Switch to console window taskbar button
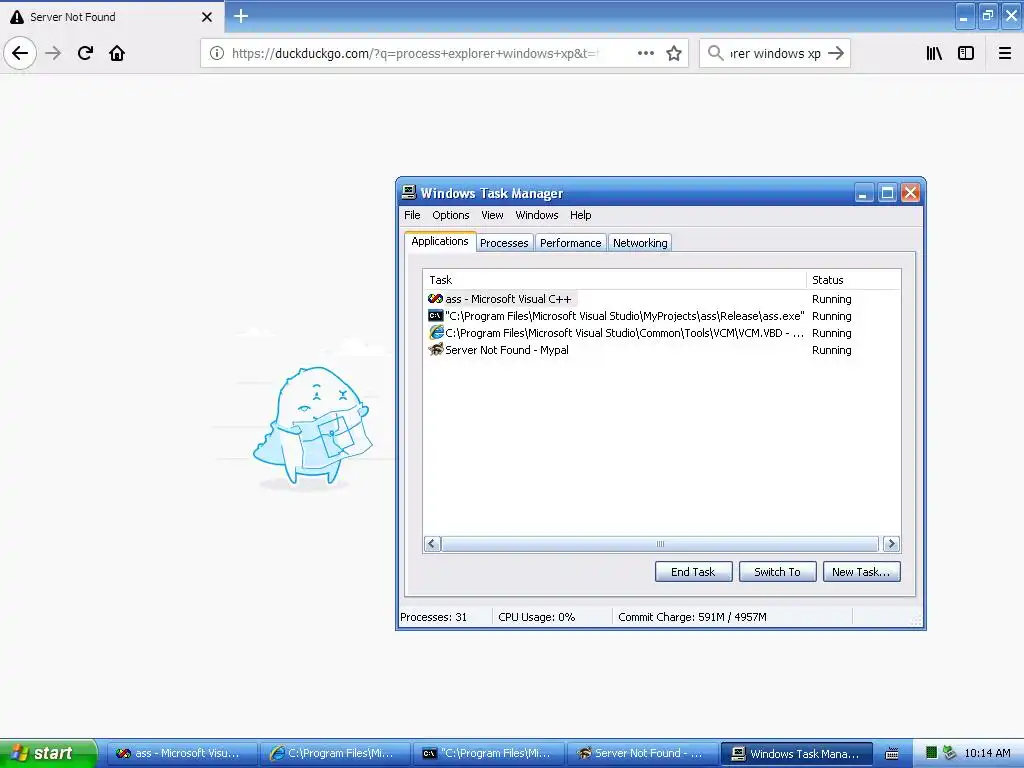This screenshot has width=1024, height=768. tap(488, 753)
